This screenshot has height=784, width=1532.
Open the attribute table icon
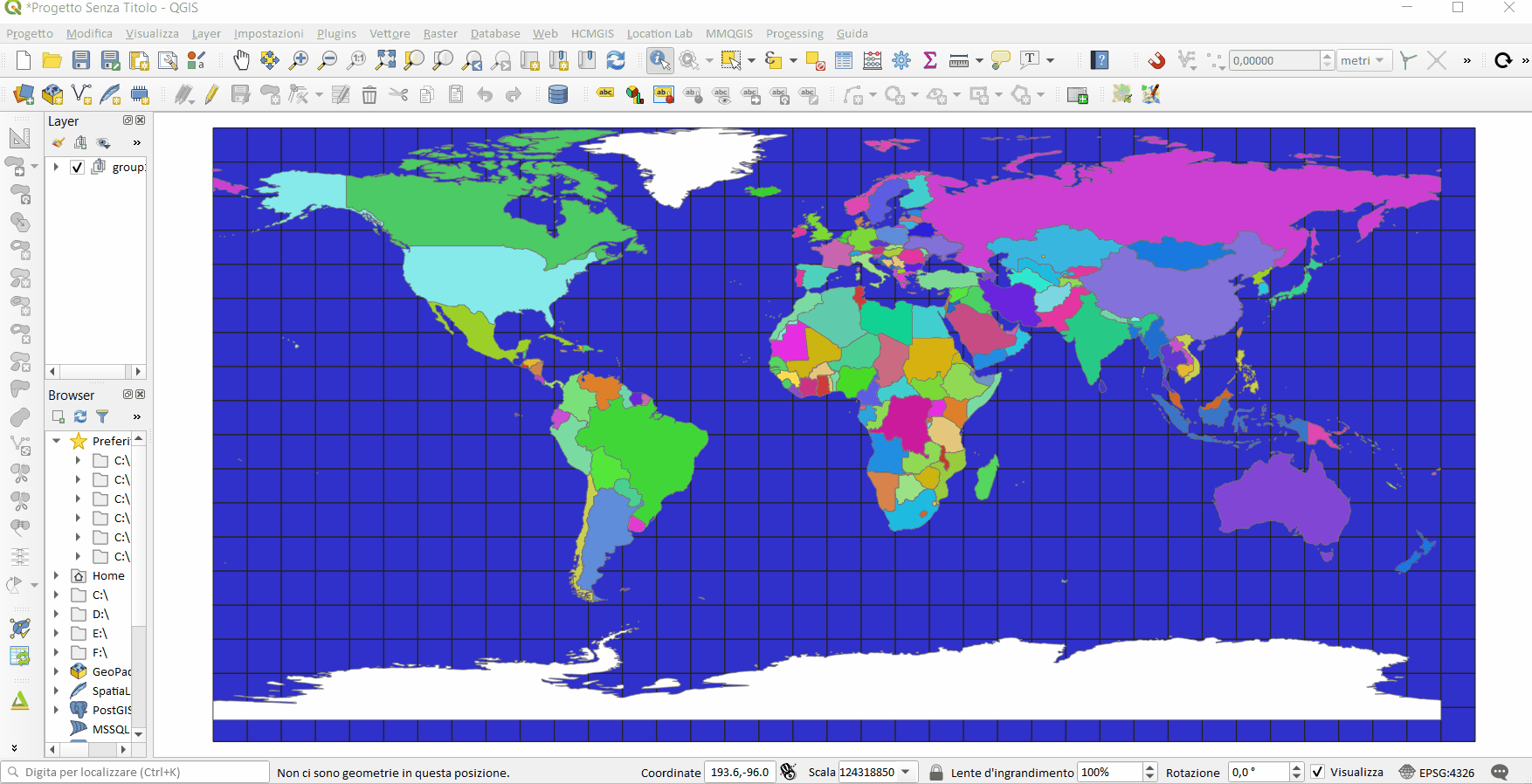coord(843,60)
